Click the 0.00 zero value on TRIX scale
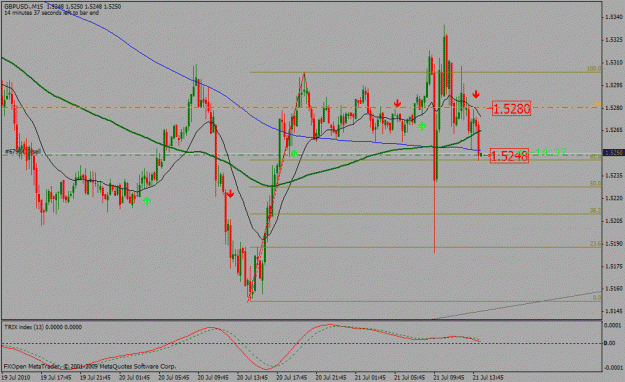 609,343
